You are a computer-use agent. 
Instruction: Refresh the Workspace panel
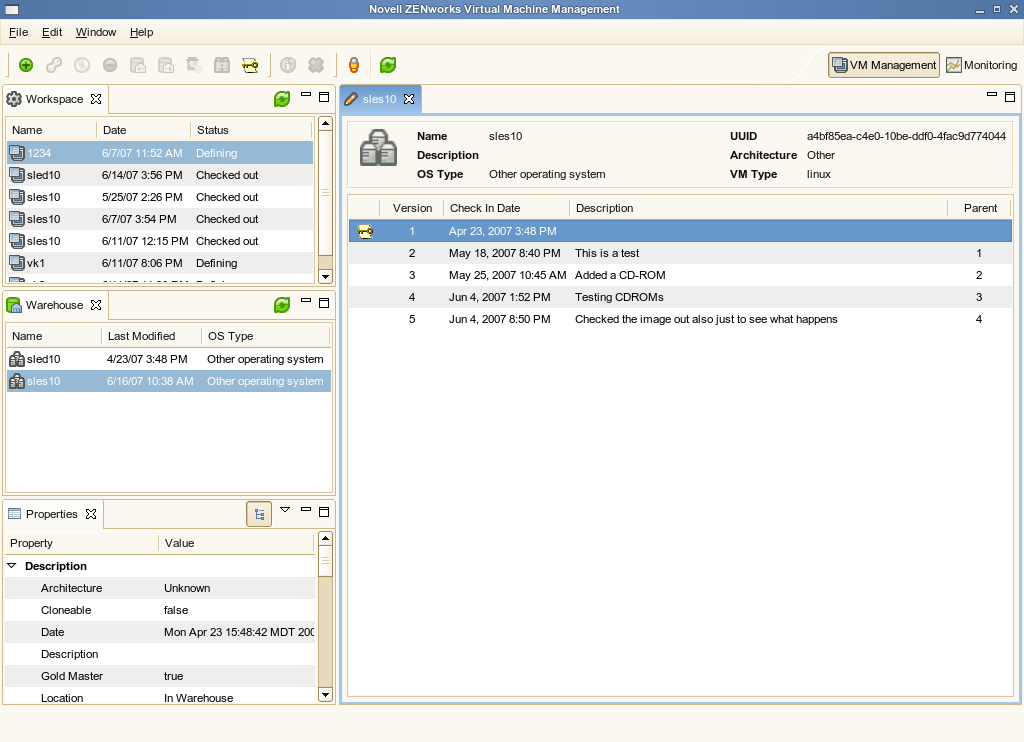282,99
